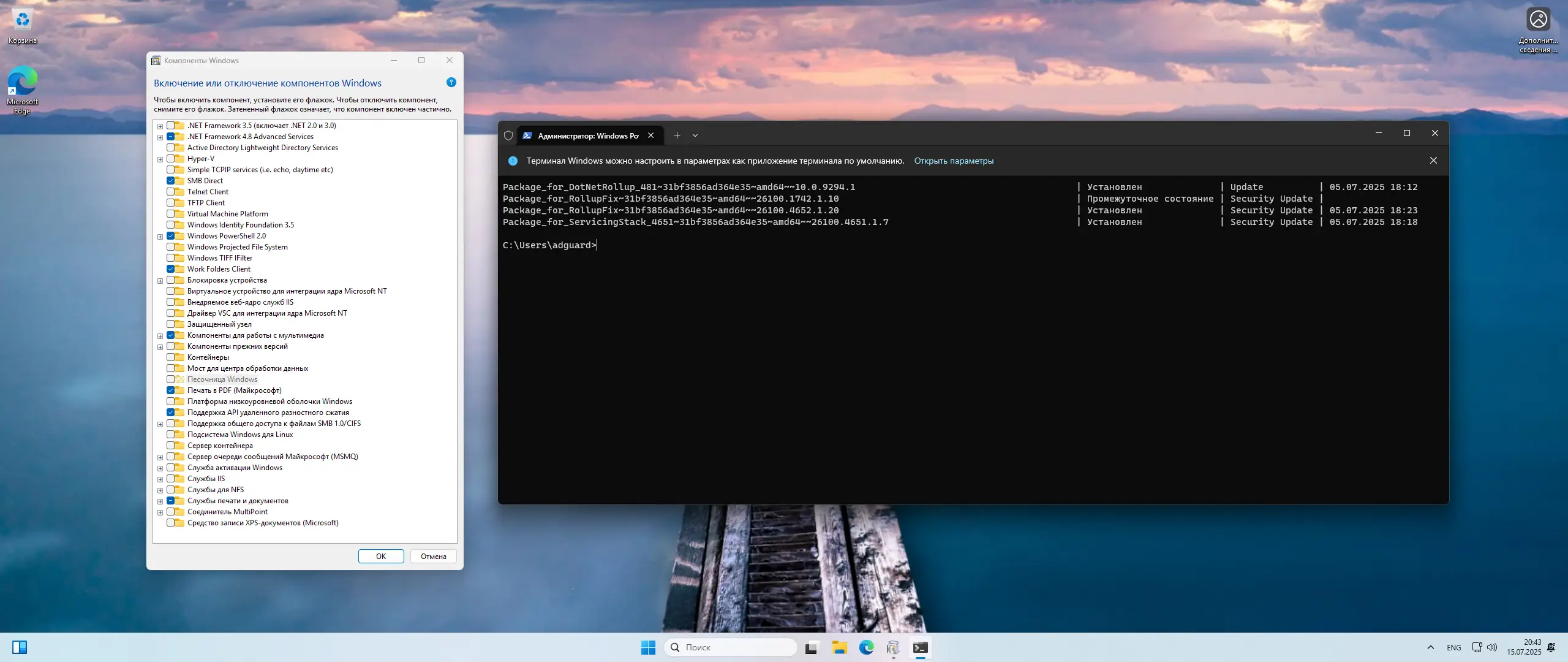The width and height of the screenshot is (1568, 662).
Task: Click the taskbar search field
Action: tap(732, 647)
